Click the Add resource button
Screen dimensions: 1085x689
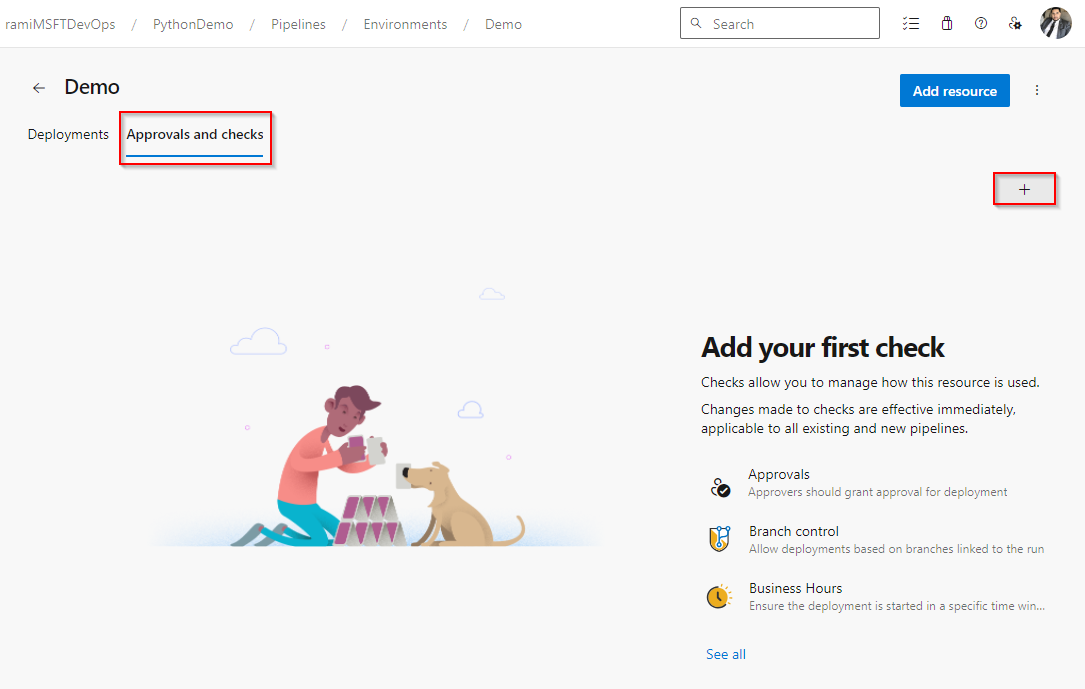click(x=954, y=90)
